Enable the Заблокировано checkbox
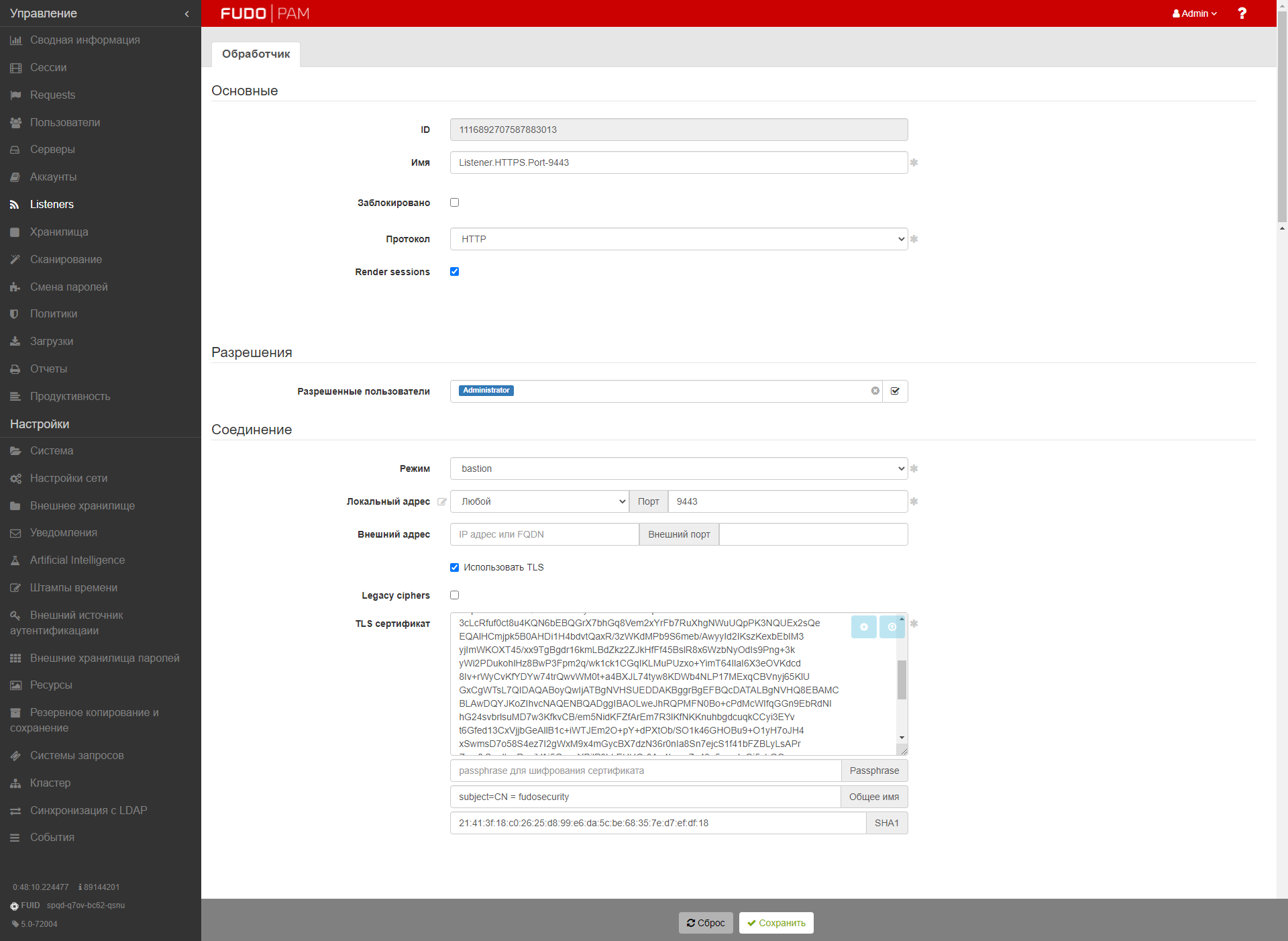Image resolution: width=1288 pixels, height=941 pixels. [x=454, y=203]
